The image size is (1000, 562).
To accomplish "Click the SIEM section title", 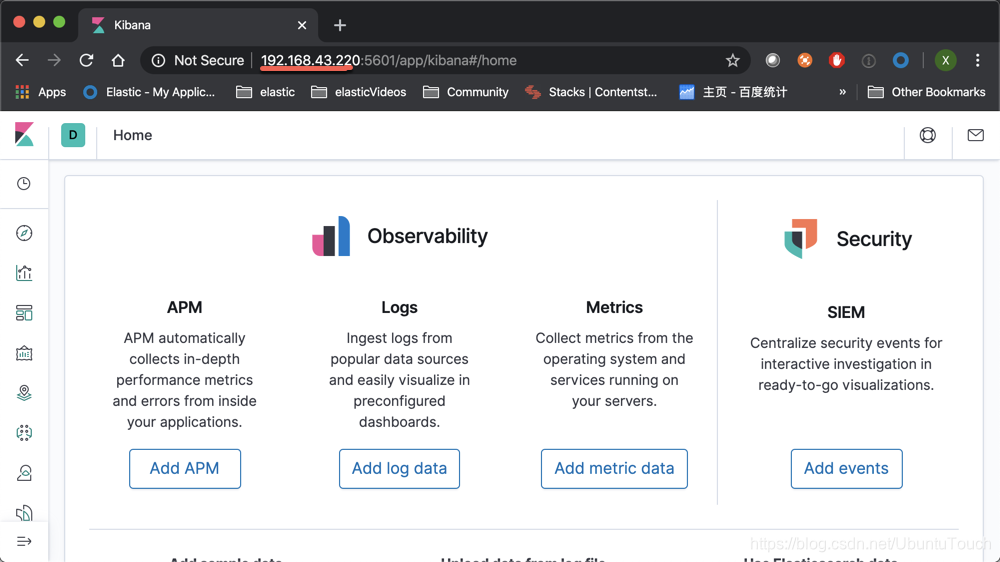I will [846, 313].
